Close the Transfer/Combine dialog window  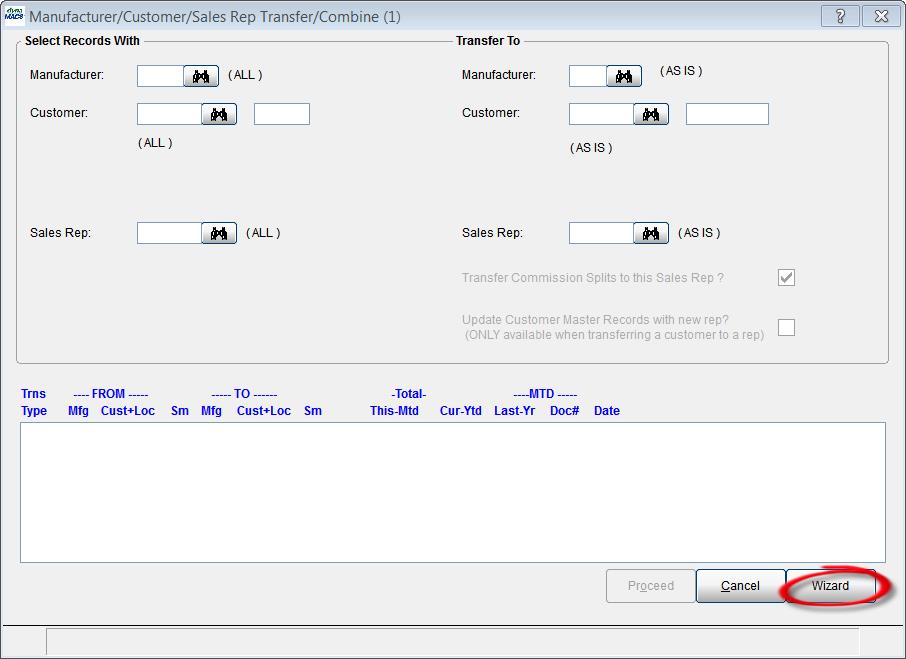click(x=881, y=16)
